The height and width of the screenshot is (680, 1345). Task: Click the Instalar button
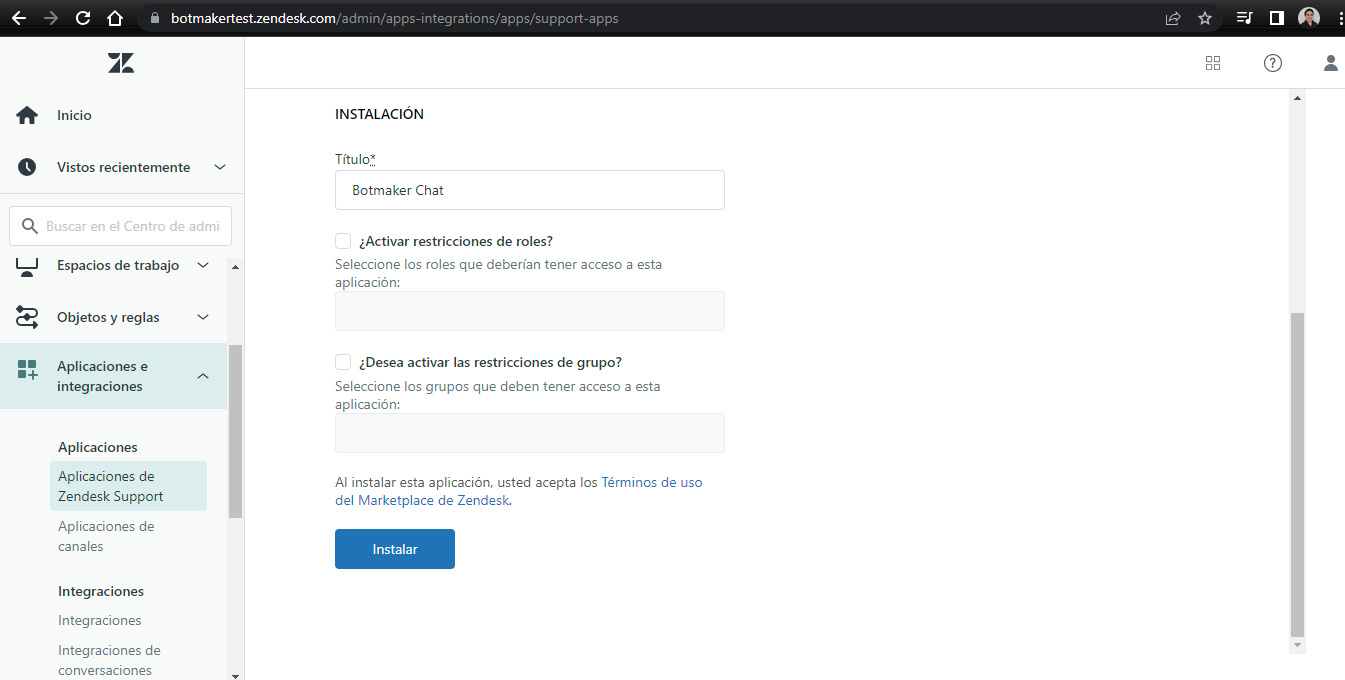pyautogui.click(x=395, y=549)
